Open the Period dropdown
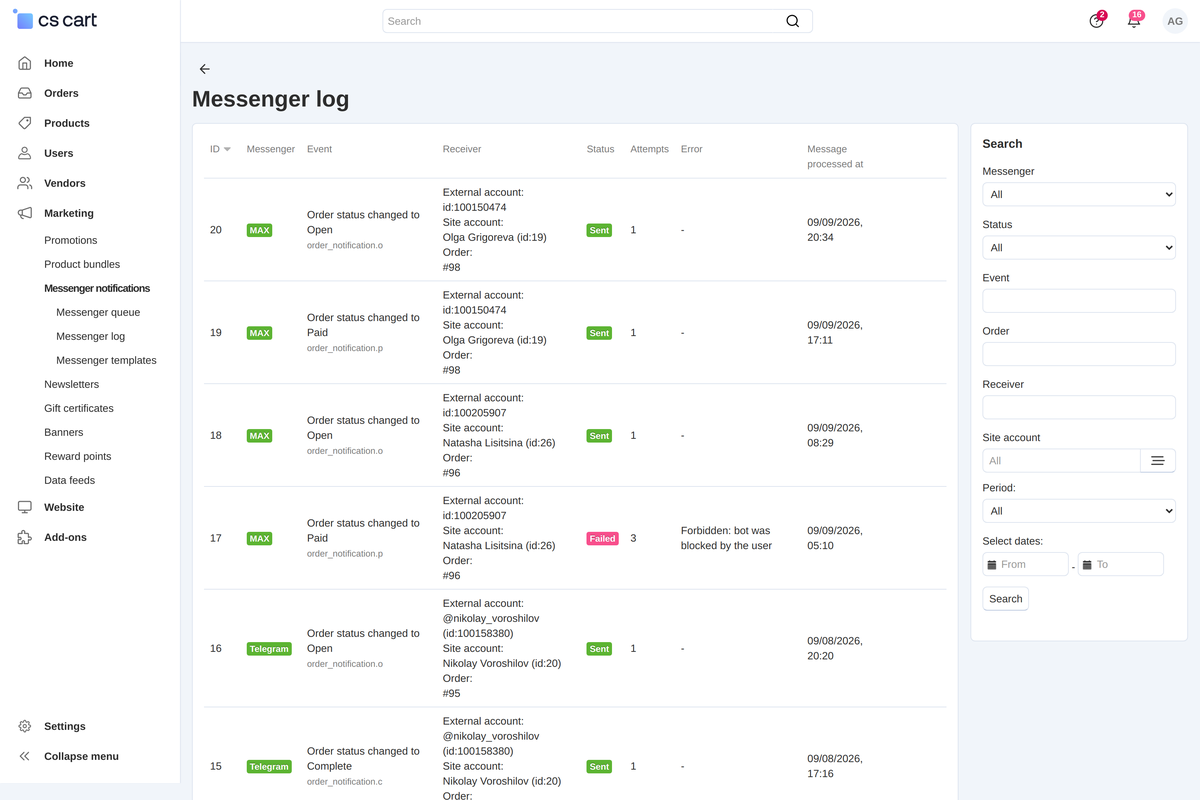 1079,511
